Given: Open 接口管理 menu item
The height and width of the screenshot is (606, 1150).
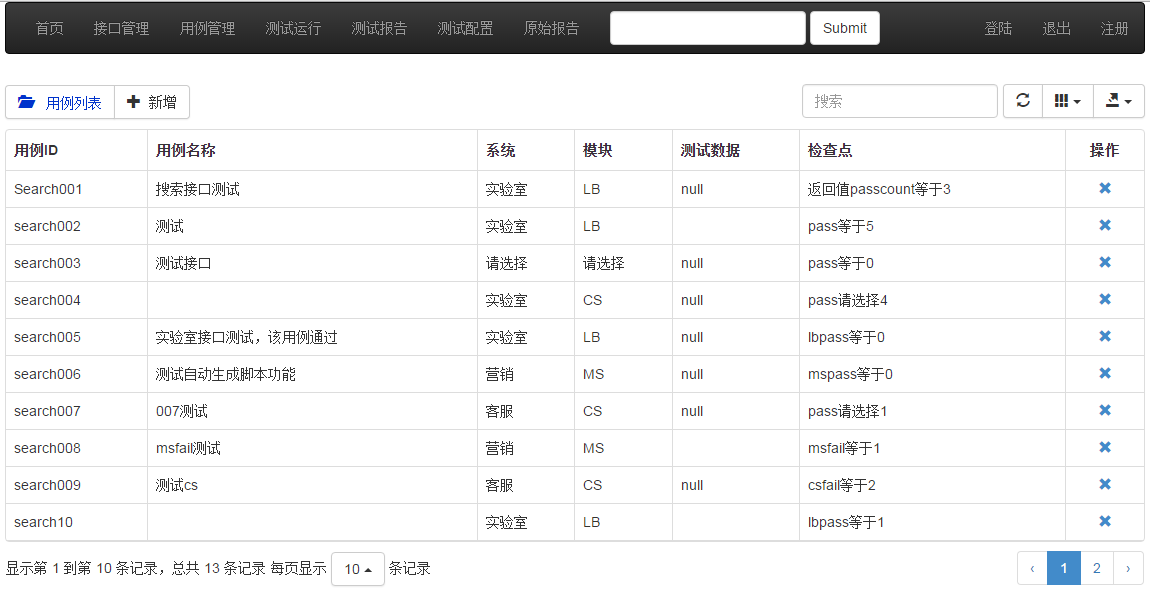Looking at the screenshot, I should [x=121, y=29].
